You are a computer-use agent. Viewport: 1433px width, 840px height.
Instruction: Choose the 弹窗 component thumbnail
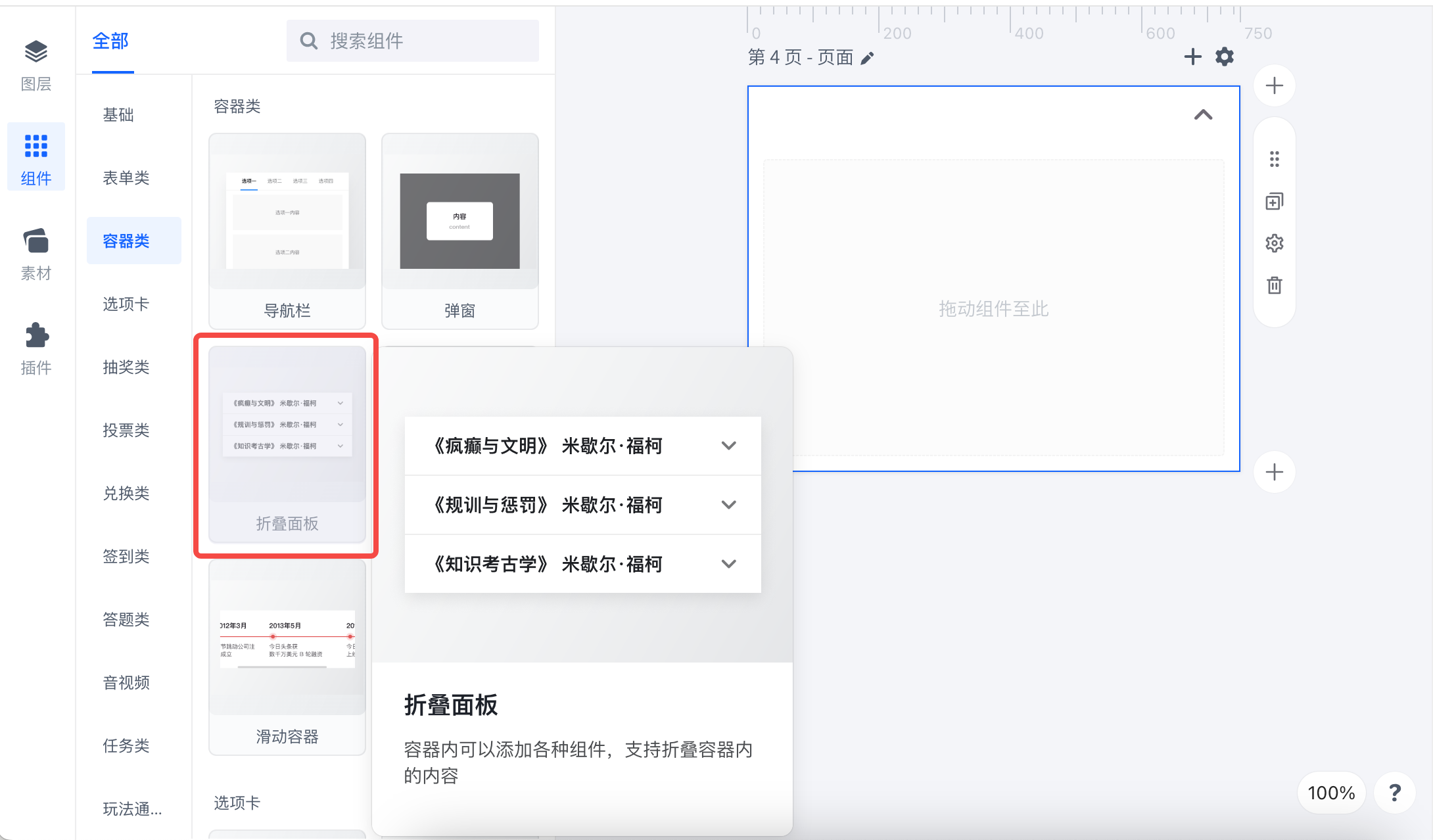tap(460, 231)
